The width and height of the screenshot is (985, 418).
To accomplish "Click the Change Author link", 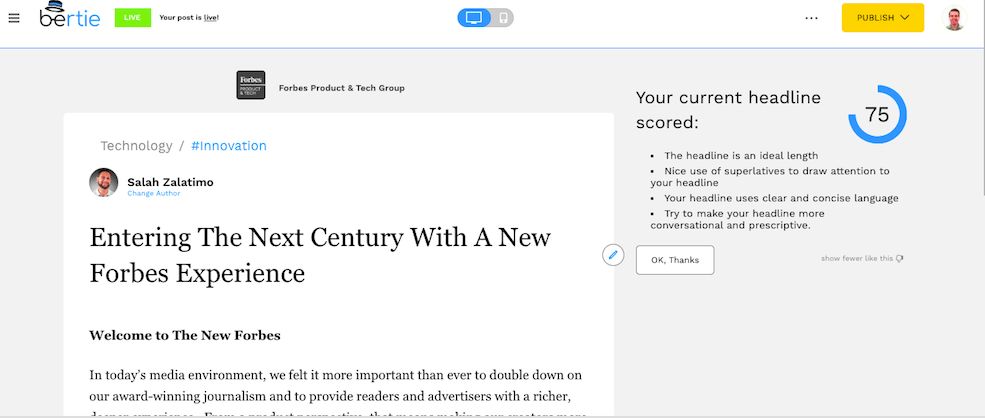I will 155,193.
